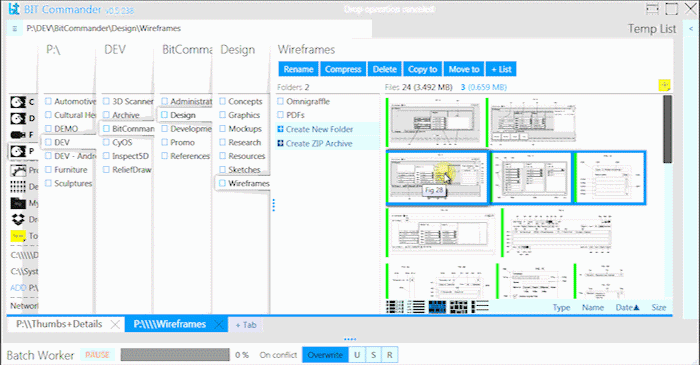Tick the PDFs folder checkbox

(280, 115)
